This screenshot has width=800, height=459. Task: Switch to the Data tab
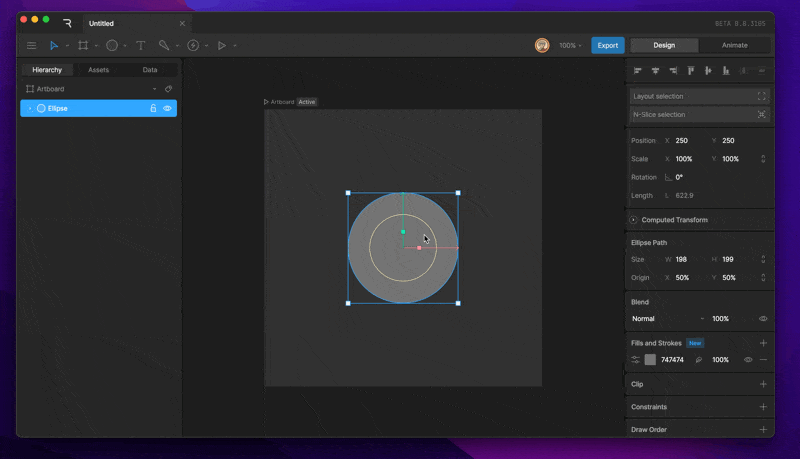[x=150, y=70]
